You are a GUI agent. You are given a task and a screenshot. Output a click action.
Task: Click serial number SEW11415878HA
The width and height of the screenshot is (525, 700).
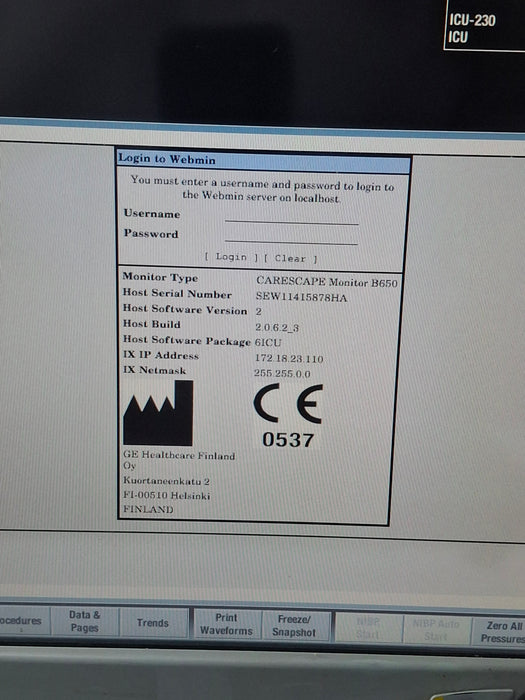301,297
